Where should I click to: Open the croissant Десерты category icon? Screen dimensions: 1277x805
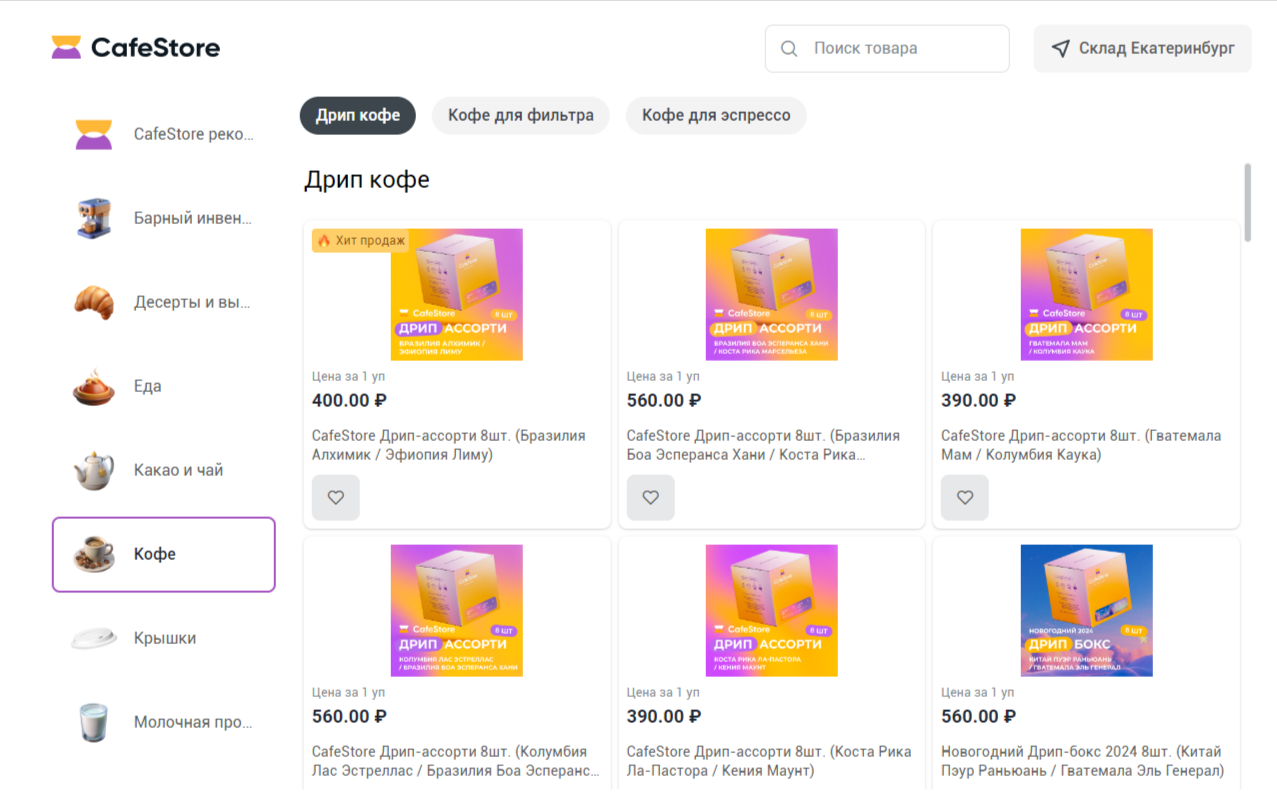[x=94, y=302]
